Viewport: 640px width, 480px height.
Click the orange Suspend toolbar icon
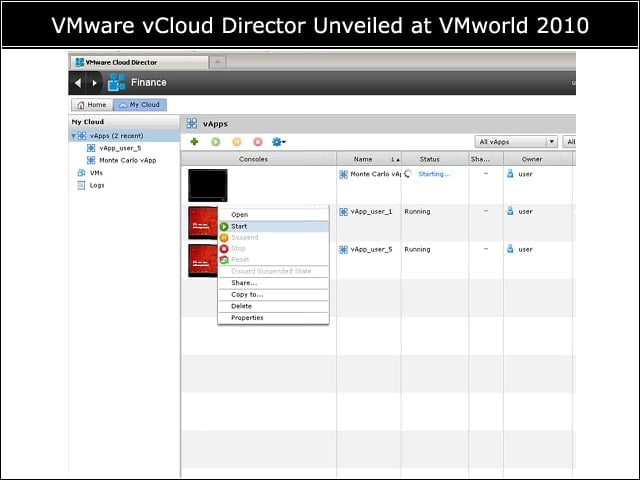(237, 142)
